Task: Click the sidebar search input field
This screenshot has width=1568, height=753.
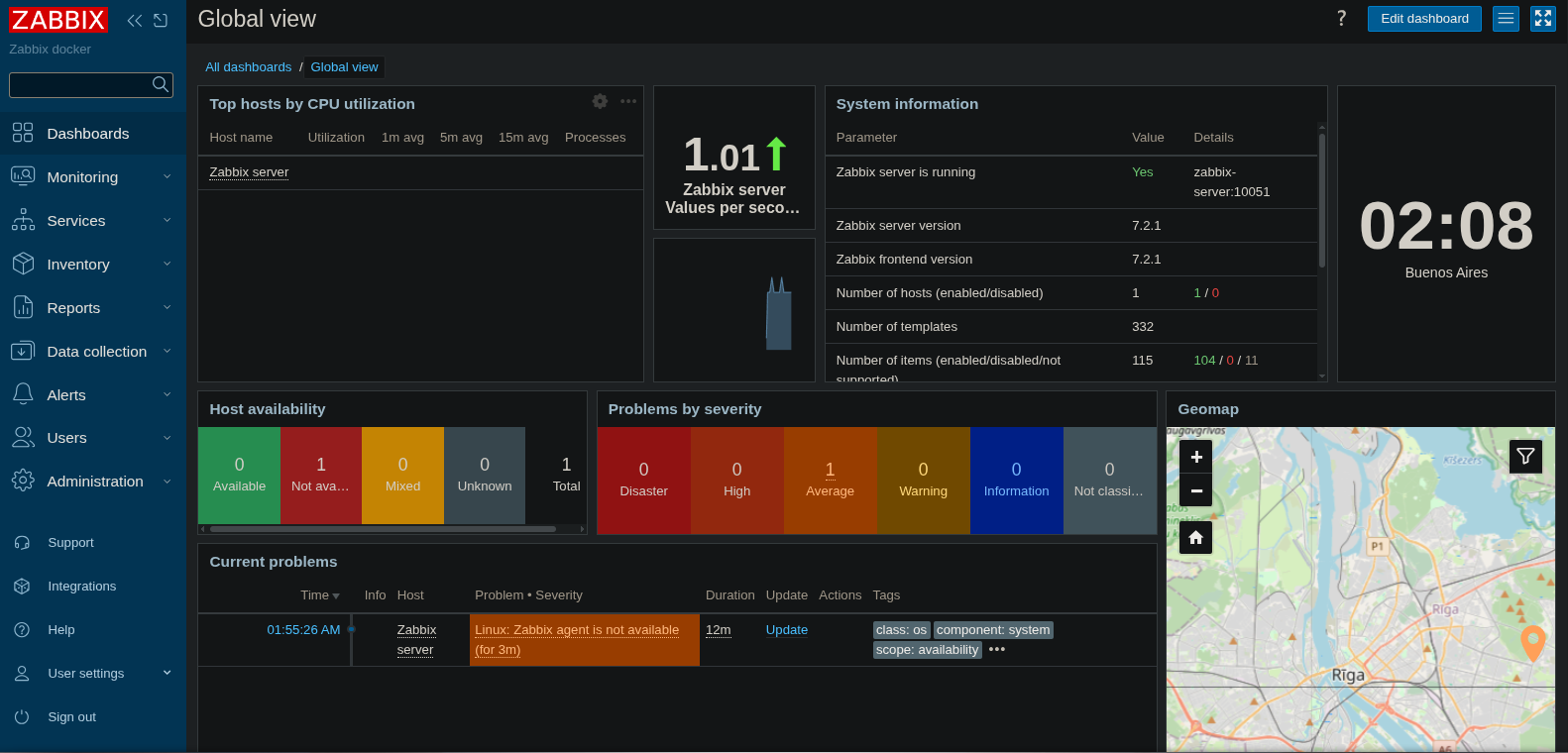Action: click(x=79, y=85)
